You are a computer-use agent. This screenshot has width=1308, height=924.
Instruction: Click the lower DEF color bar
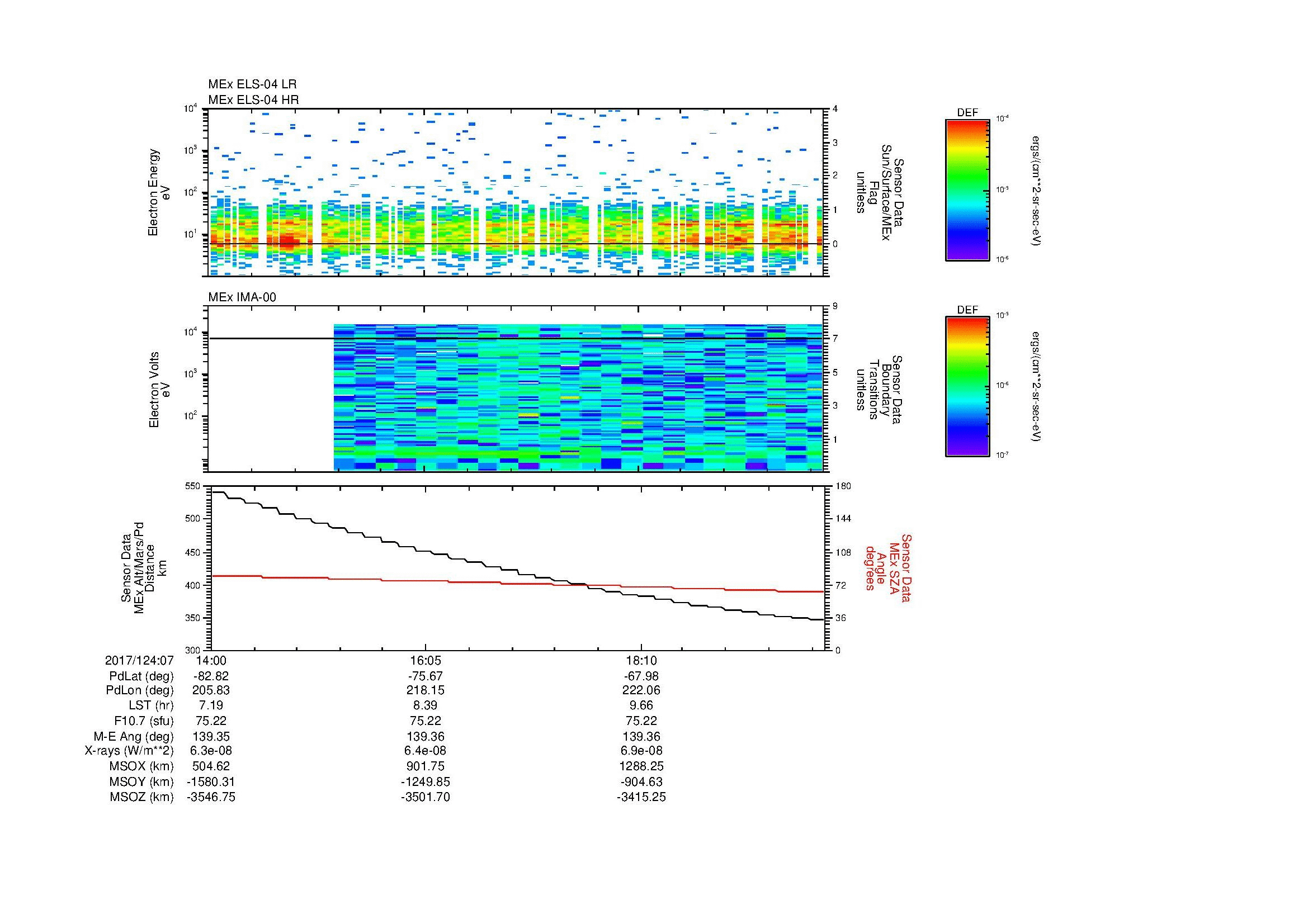tap(967, 387)
